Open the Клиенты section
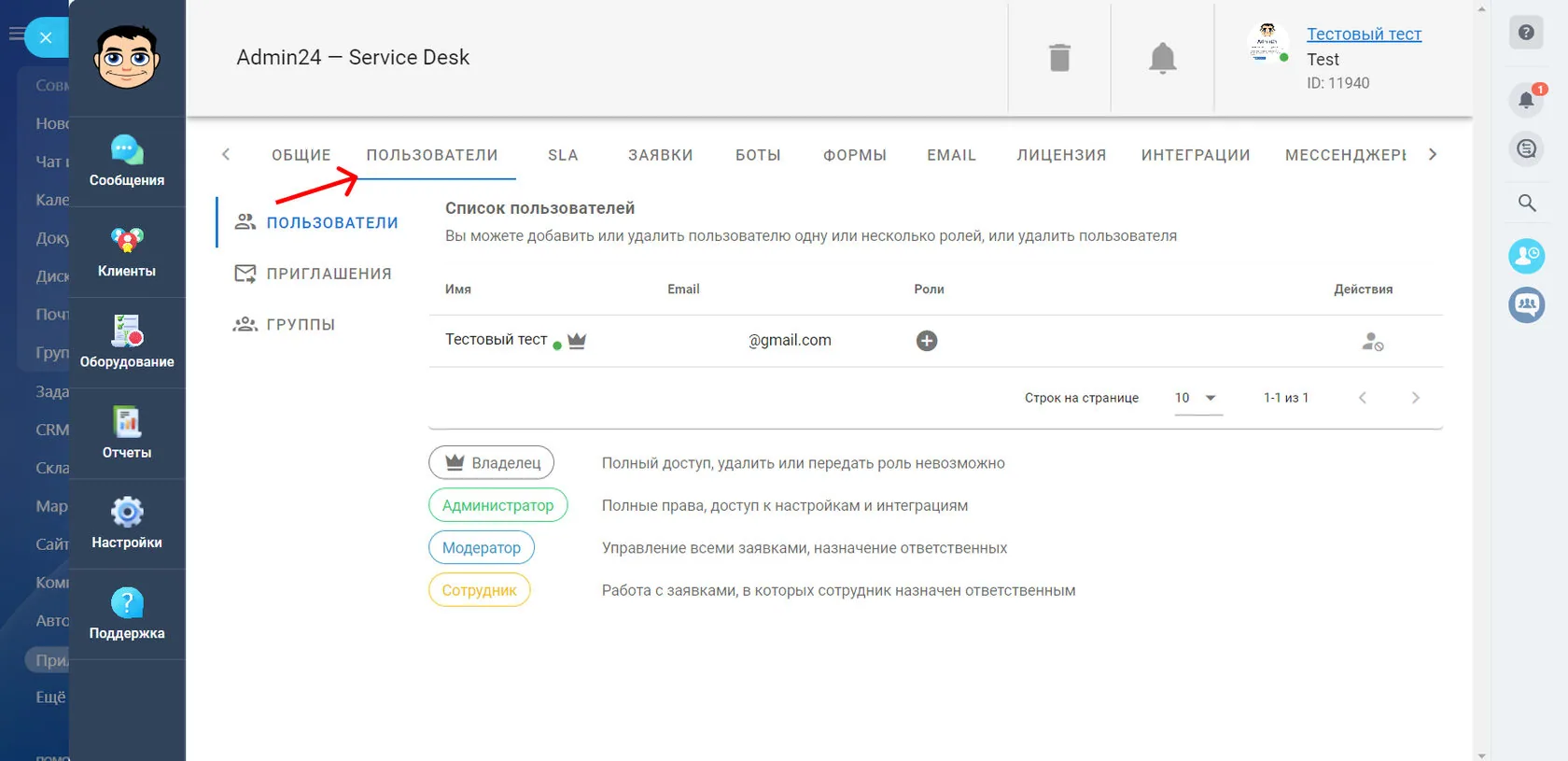This screenshot has height=761, width=1568. pos(127,252)
